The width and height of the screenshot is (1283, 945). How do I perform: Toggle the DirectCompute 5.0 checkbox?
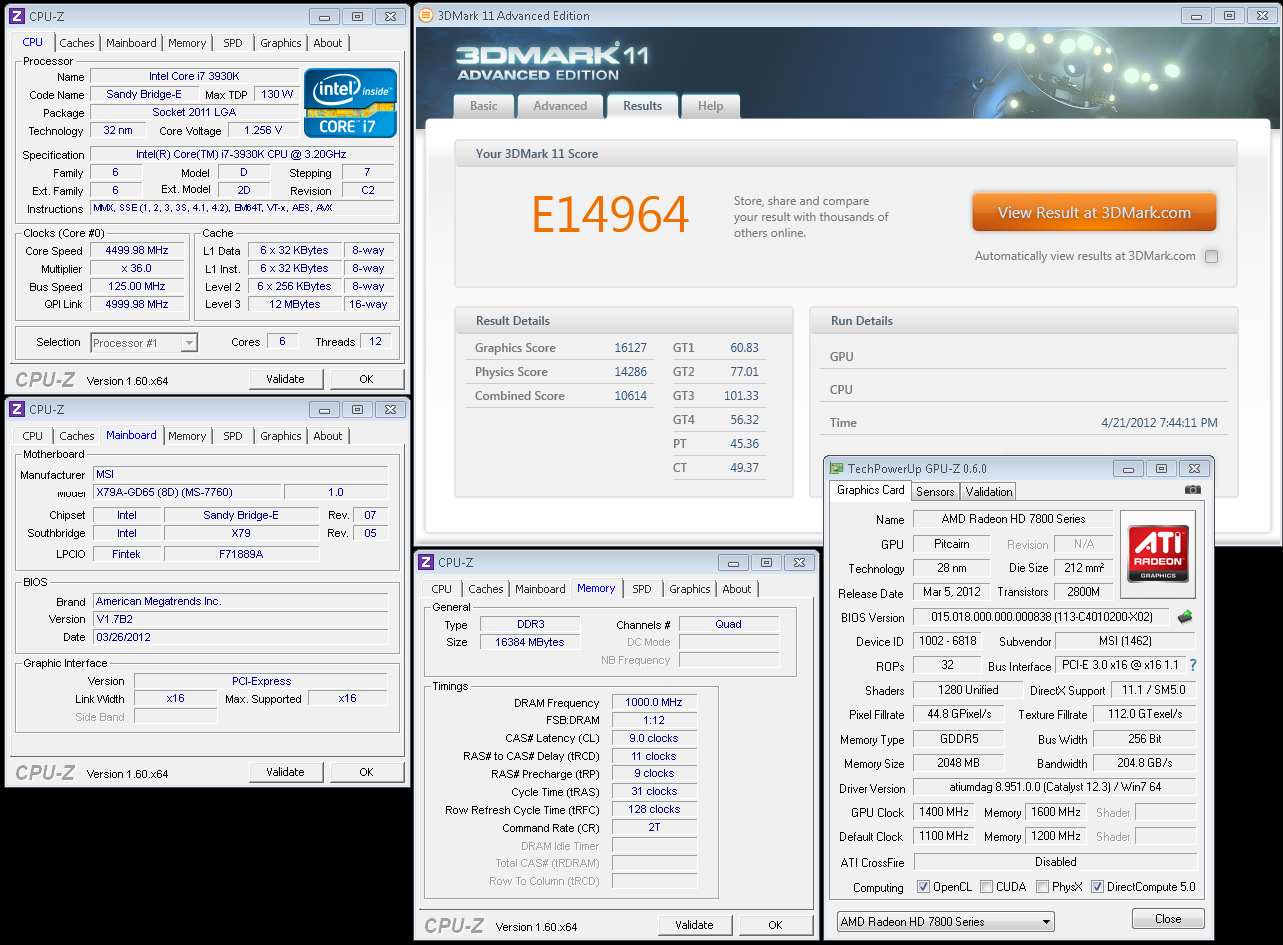pos(1097,887)
